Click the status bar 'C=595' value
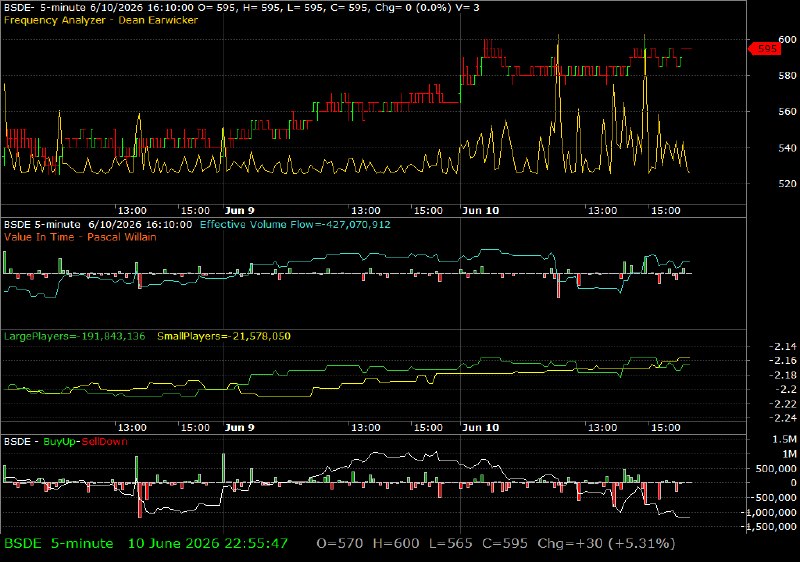800x562 pixels. point(505,544)
